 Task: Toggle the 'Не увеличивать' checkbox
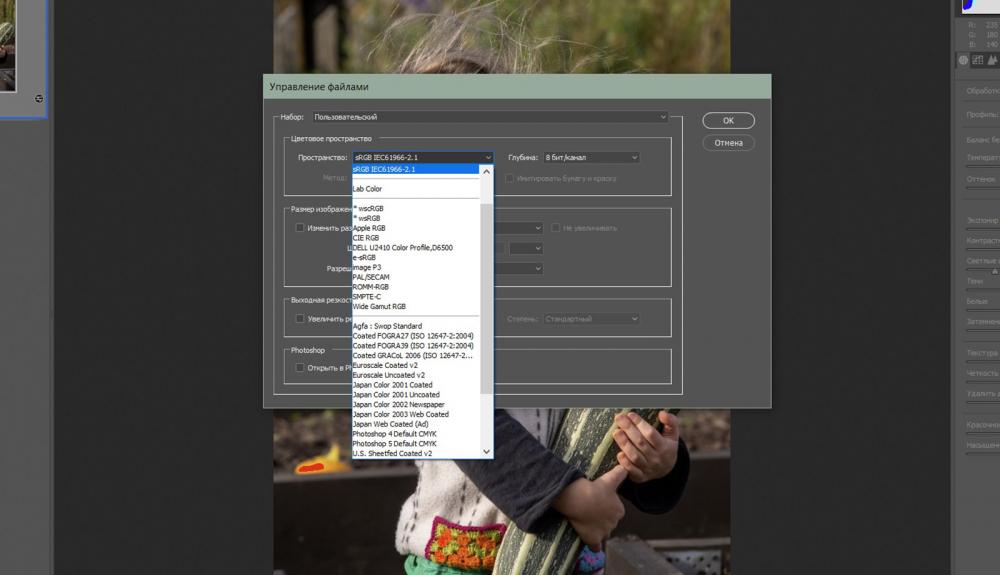tap(555, 228)
